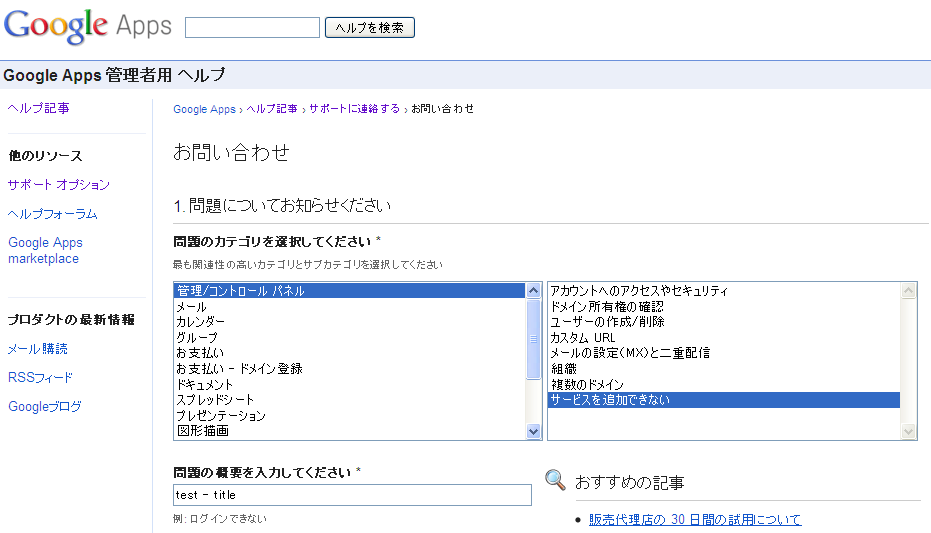Select お支払い - ドメイン登録 category

(350, 369)
